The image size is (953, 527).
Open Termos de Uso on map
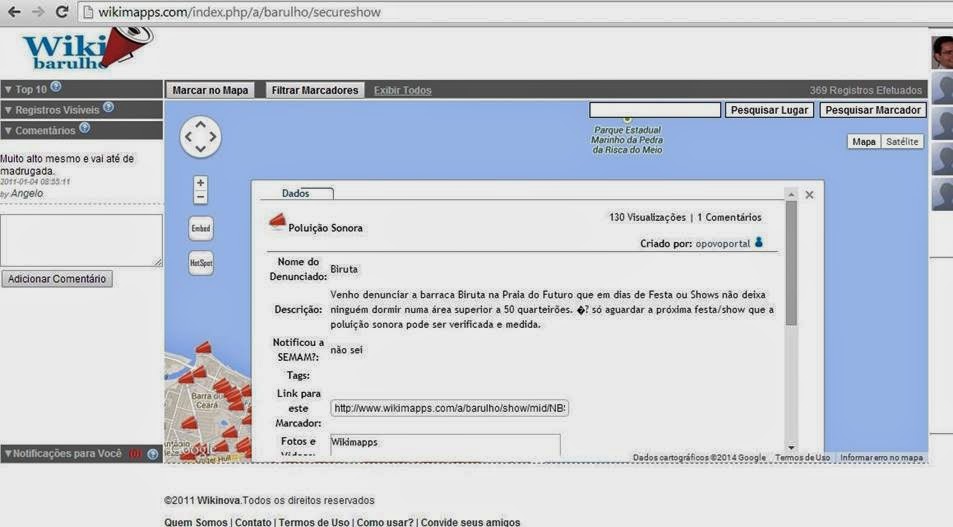(802, 457)
